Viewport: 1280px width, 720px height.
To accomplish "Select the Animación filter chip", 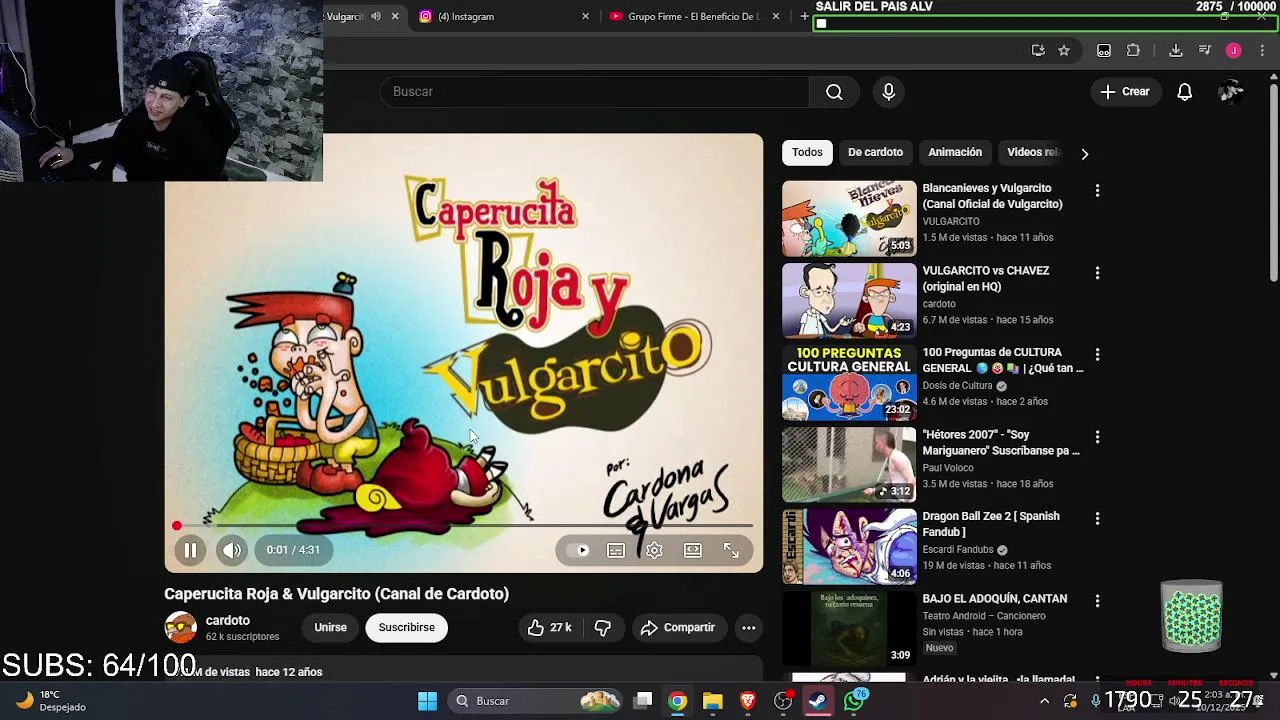I will [955, 152].
